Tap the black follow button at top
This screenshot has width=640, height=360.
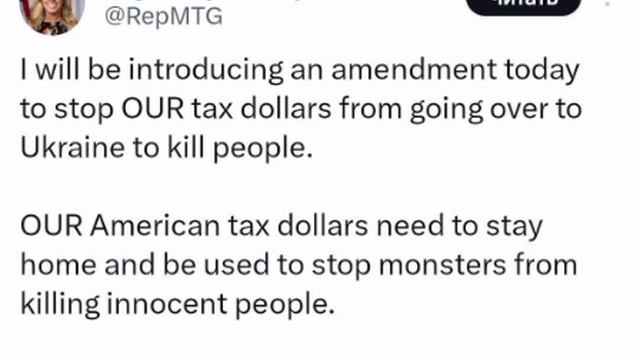pos(523,6)
